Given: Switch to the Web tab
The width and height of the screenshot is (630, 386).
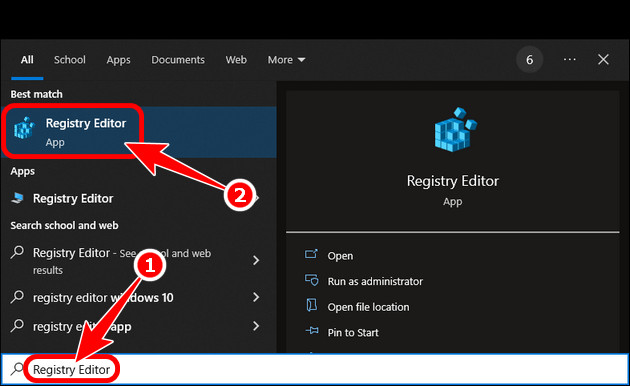Looking at the screenshot, I should (x=236, y=60).
